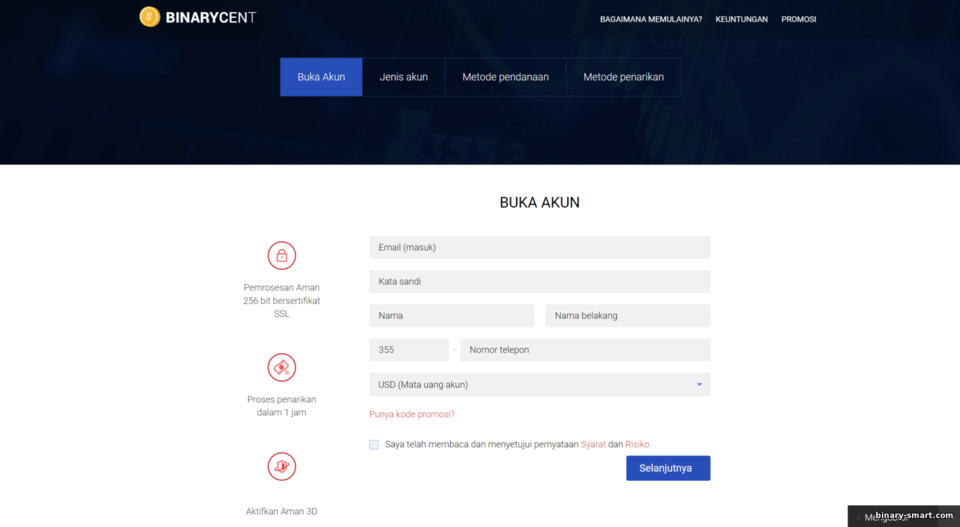Focus the Email (masuk) field
The image size is (960, 527).
pyautogui.click(x=539, y=247)
